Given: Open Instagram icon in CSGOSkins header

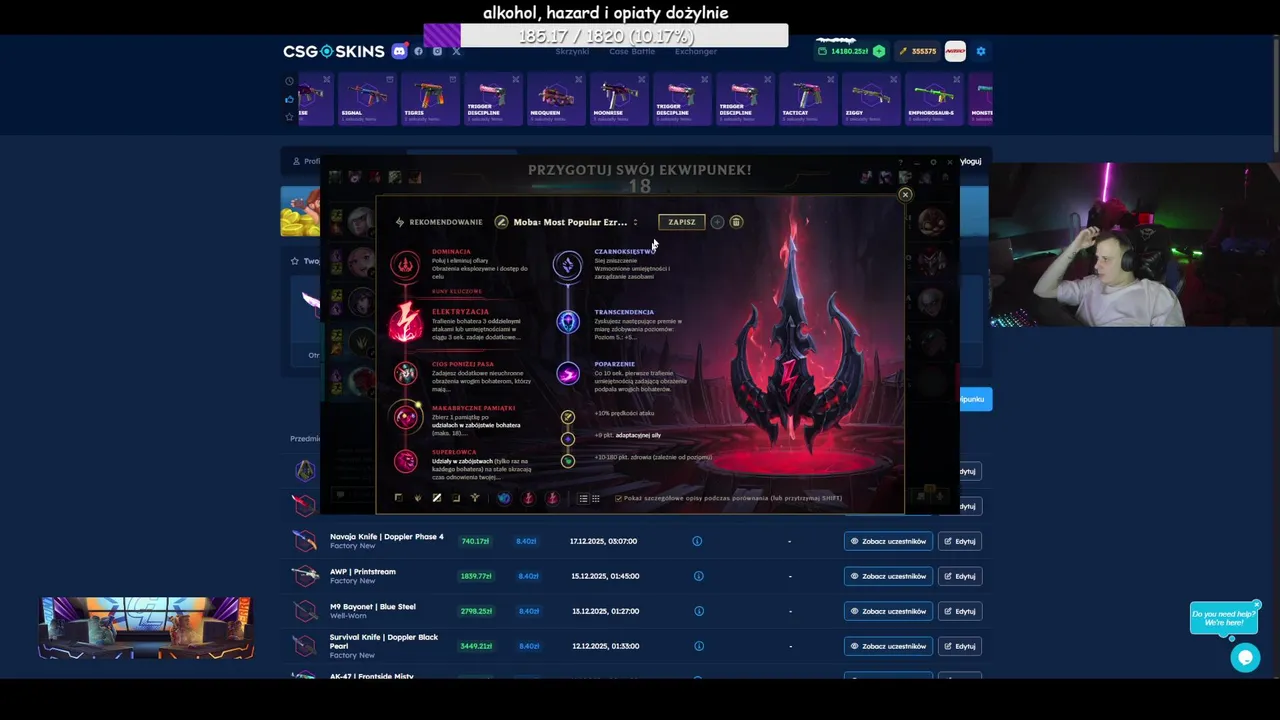Looking at the screenshot, I should click(x=437, y=51).
